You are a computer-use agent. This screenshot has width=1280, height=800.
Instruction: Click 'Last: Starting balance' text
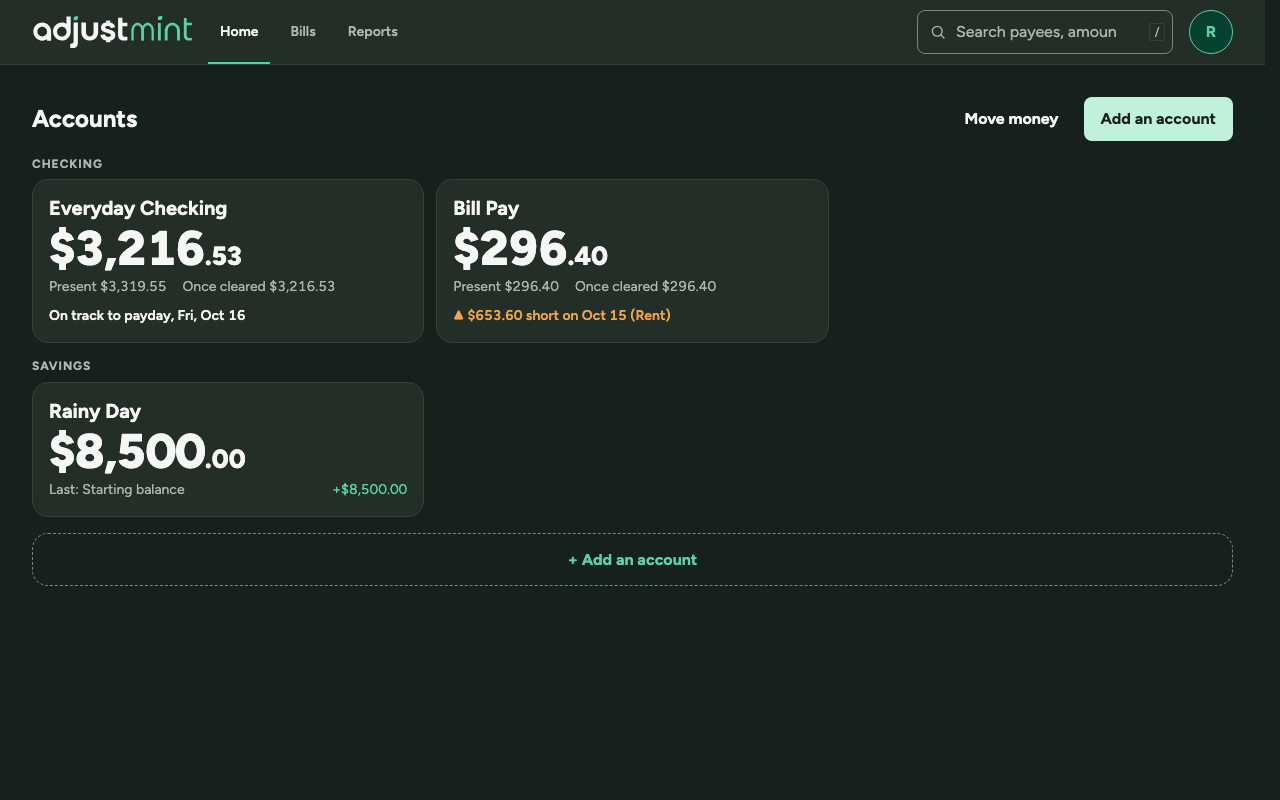click(117, 489)
